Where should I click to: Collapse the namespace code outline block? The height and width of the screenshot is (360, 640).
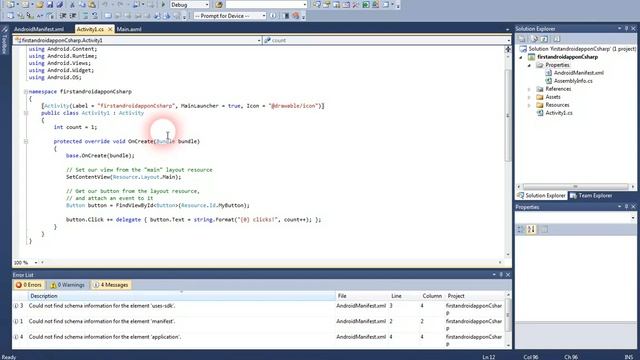point(26,91)
